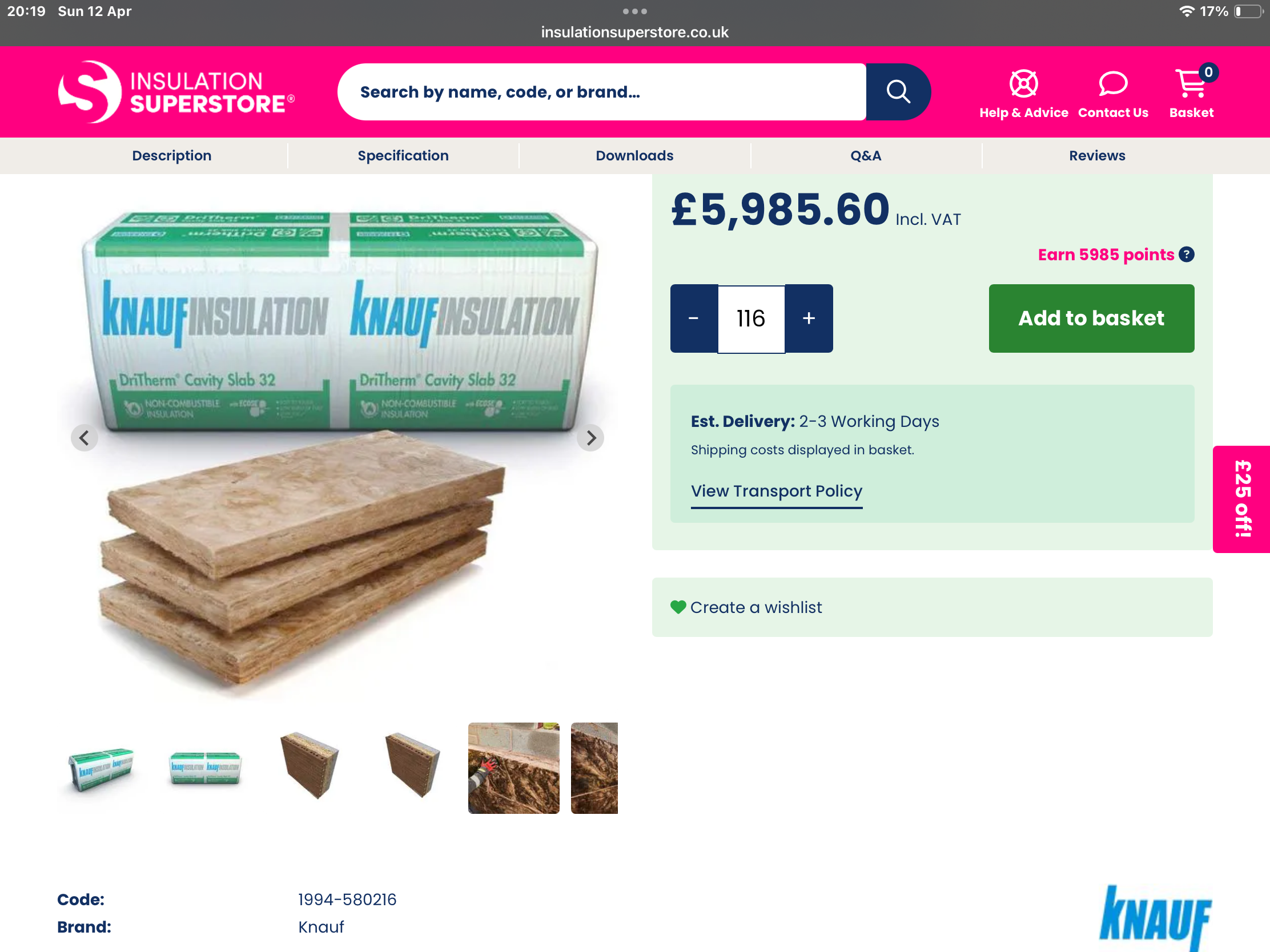Click the quantity input field
The width and height of the screenshot is (1270, 952).
751,318
